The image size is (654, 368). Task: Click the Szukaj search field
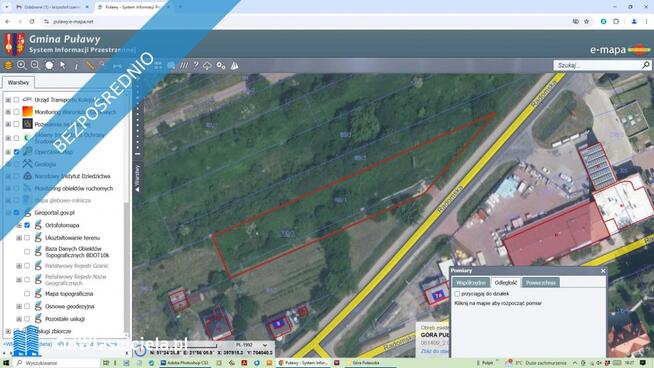(x=598, y=65)
